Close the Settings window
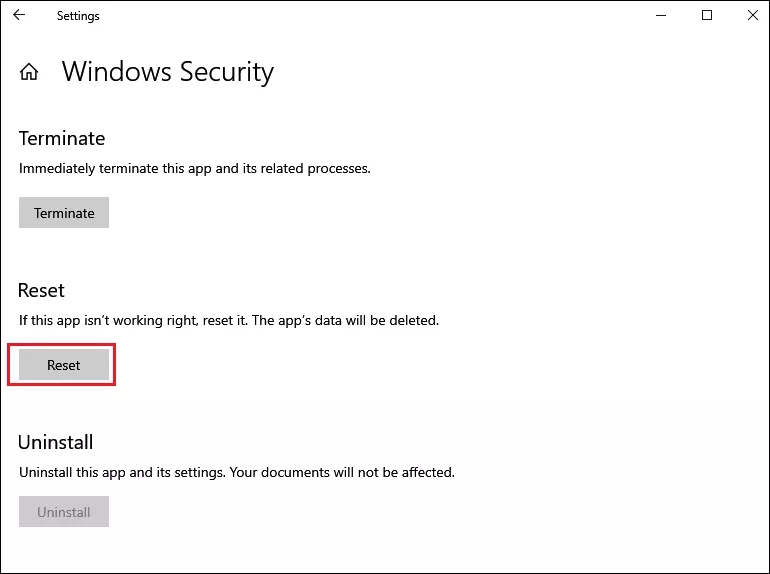This screenshot has width=770, height=574. (x=752, y=15)
